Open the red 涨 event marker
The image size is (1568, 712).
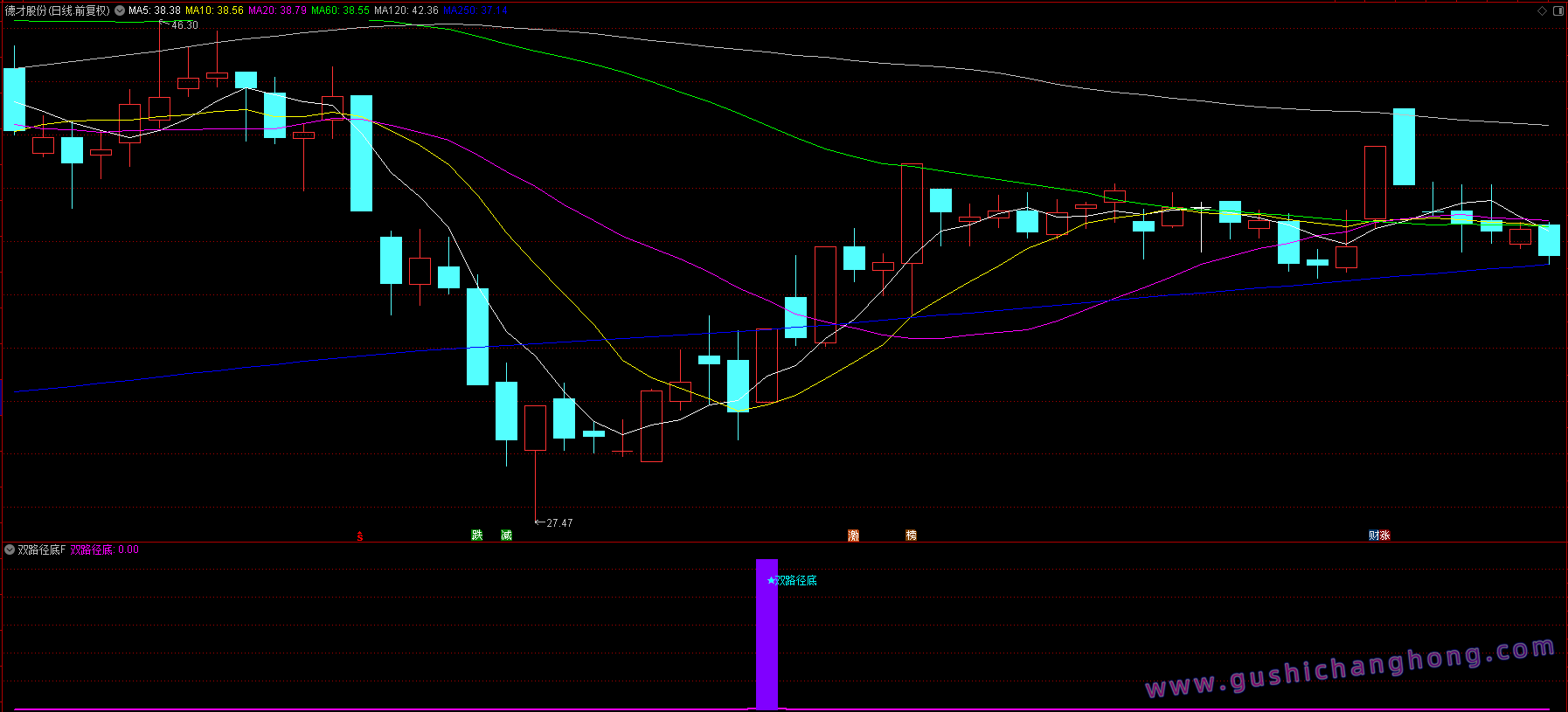coord(1384,536)
